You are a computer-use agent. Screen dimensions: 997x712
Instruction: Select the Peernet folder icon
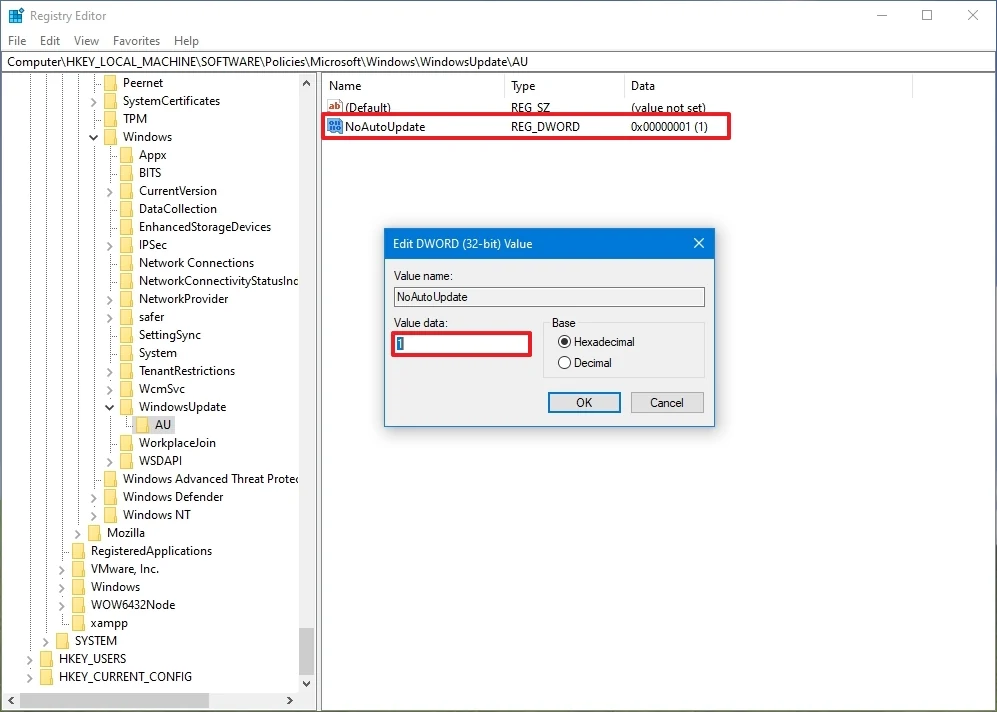tap(111, 83)
